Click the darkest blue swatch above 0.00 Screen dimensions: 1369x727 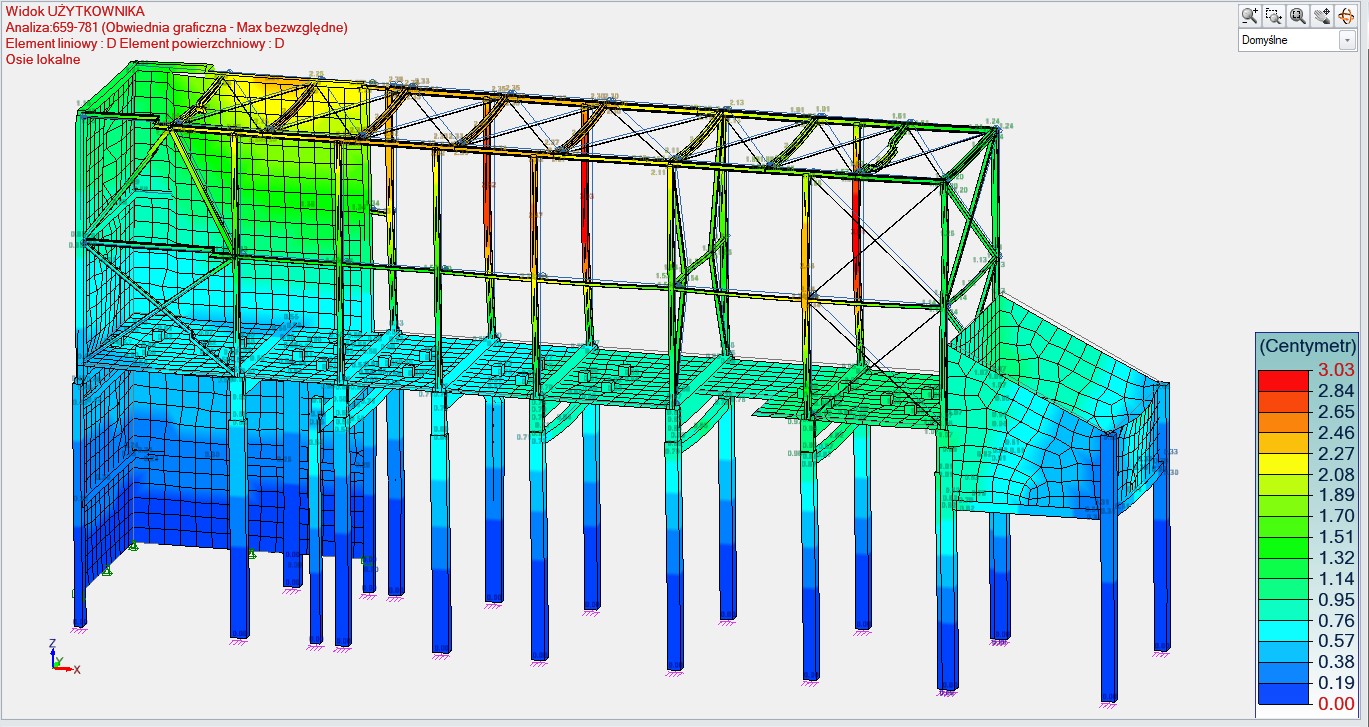click(x=1283, y=694)
